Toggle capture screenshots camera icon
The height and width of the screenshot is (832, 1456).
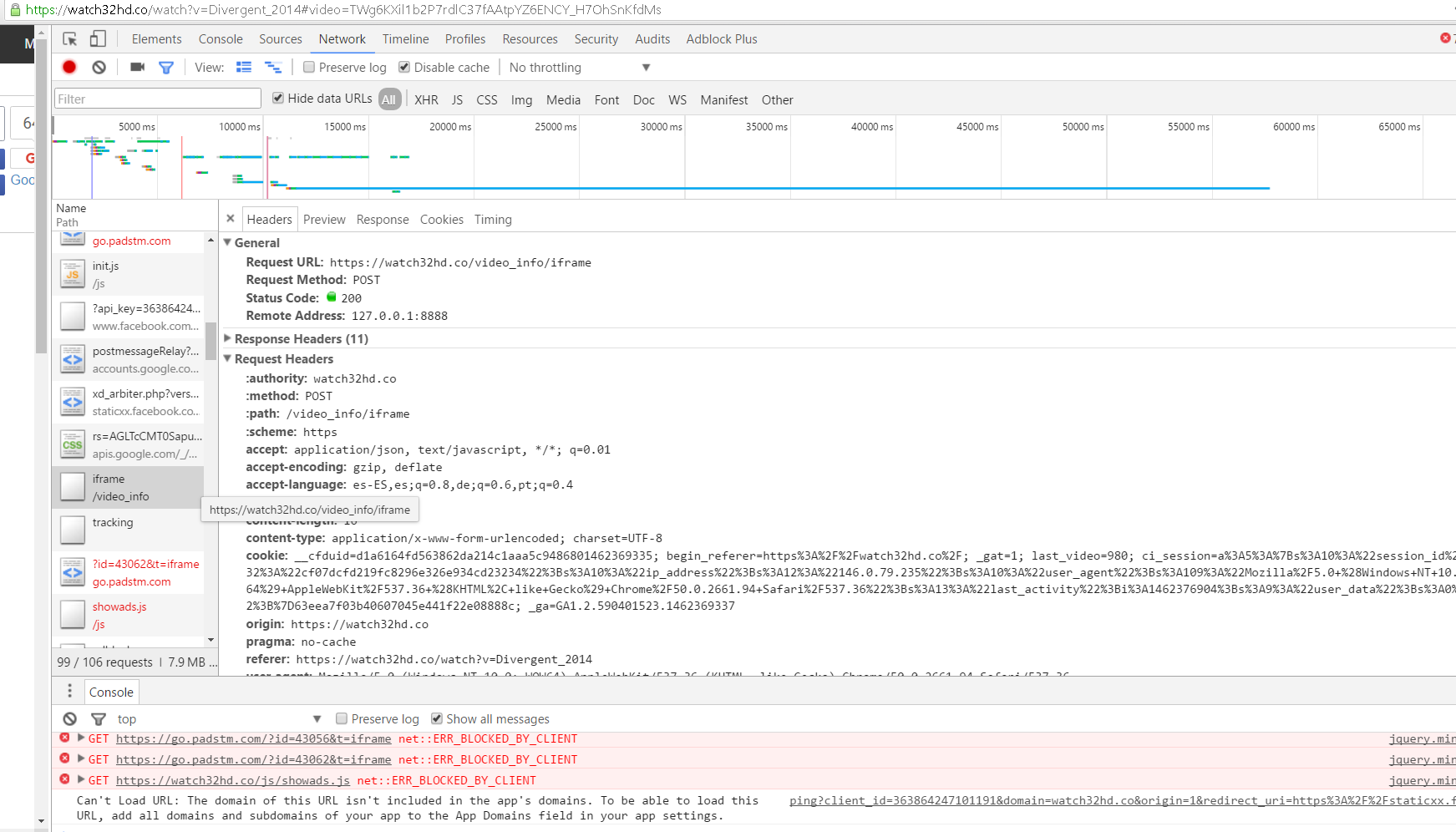137,68
